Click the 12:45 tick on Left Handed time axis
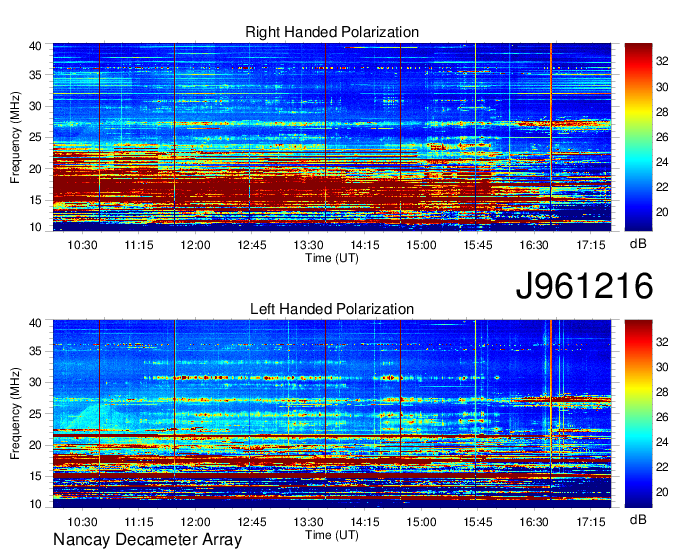 [x=252, y=522]
